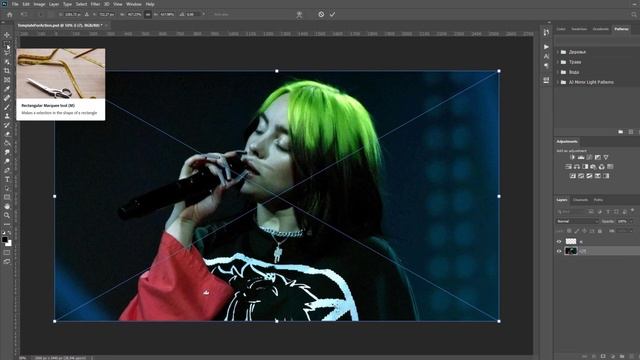This screenshot has width=640, height=360.
Task: Open the Filter menu
Action: coord(95,4)
